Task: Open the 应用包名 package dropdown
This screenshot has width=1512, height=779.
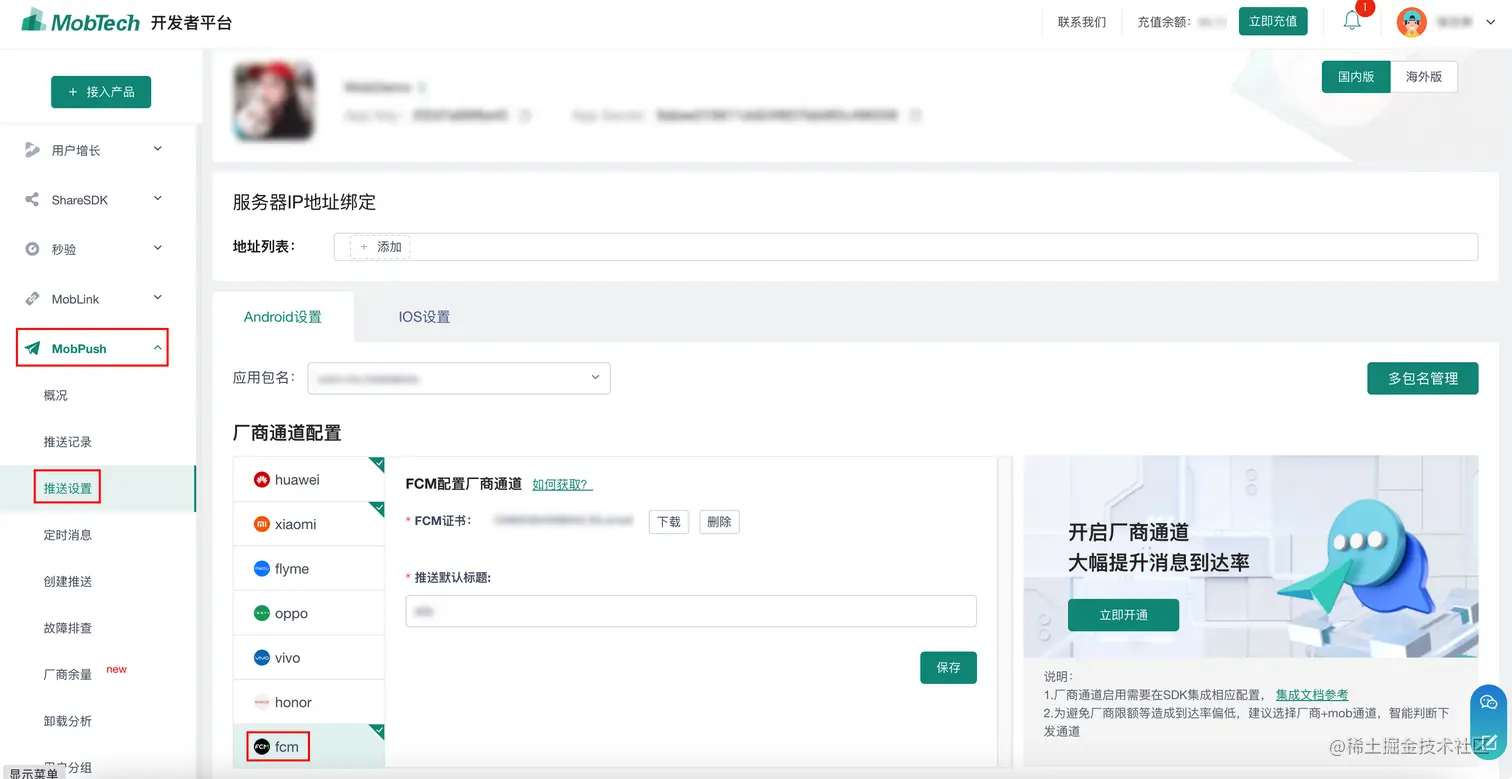Action: pos(459,378)
